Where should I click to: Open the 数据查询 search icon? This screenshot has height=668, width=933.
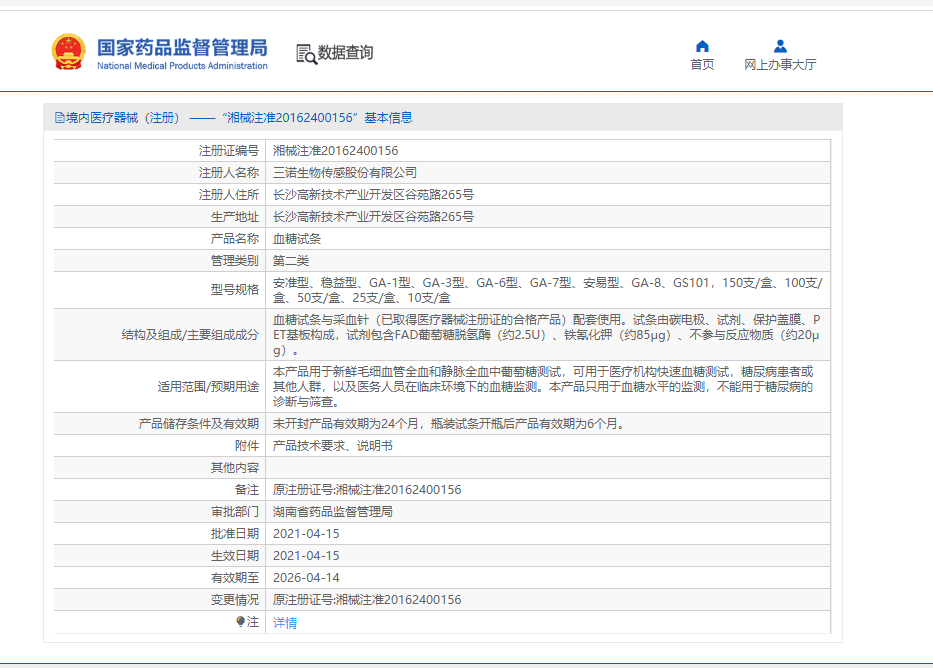click(x=306, y=54)
